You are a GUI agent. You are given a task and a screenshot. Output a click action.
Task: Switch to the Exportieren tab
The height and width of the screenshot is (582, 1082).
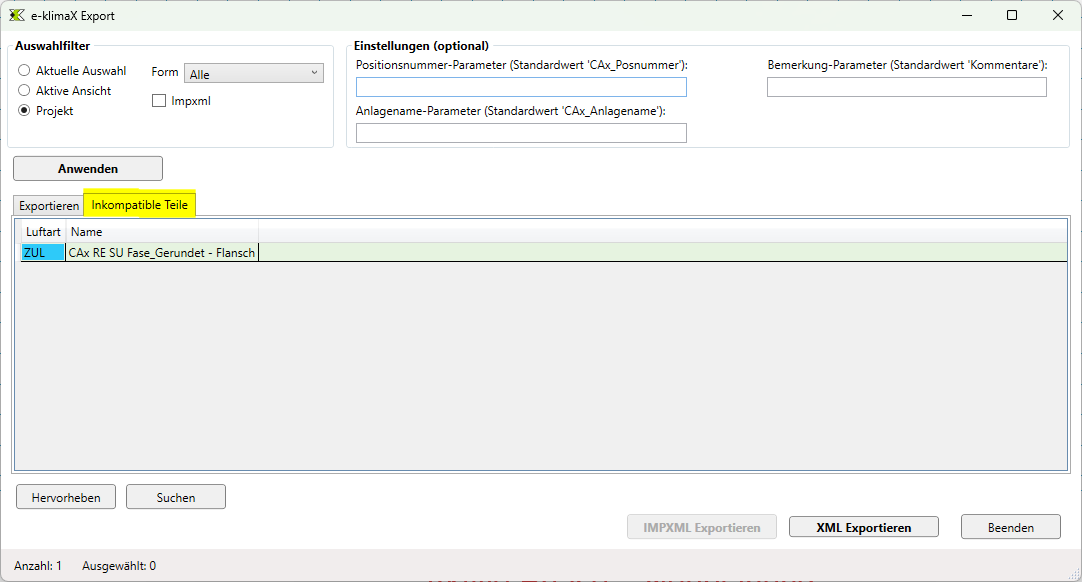(49, 206)
